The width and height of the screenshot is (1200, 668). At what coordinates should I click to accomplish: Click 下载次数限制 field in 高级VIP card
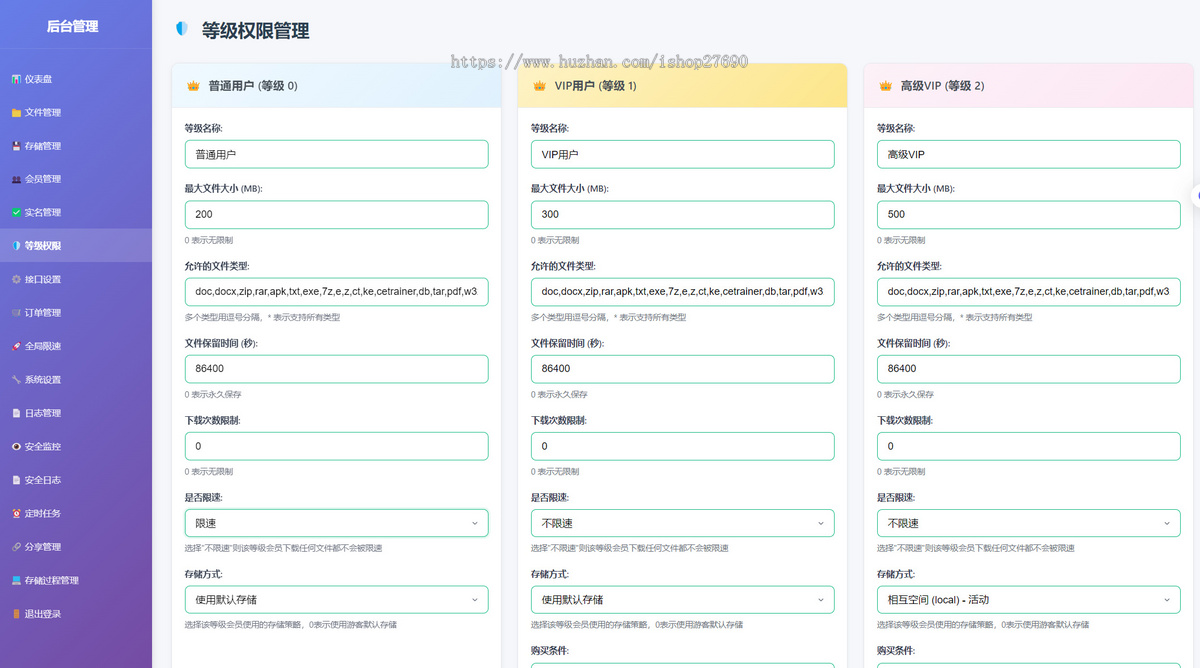click(1029, 446)
